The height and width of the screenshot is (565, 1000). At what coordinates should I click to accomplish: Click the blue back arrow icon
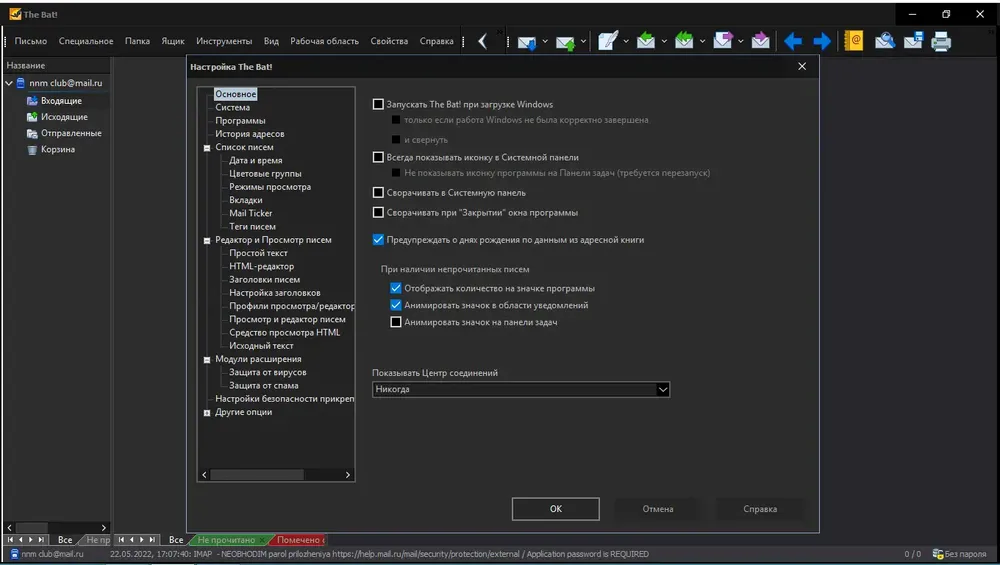793,42
